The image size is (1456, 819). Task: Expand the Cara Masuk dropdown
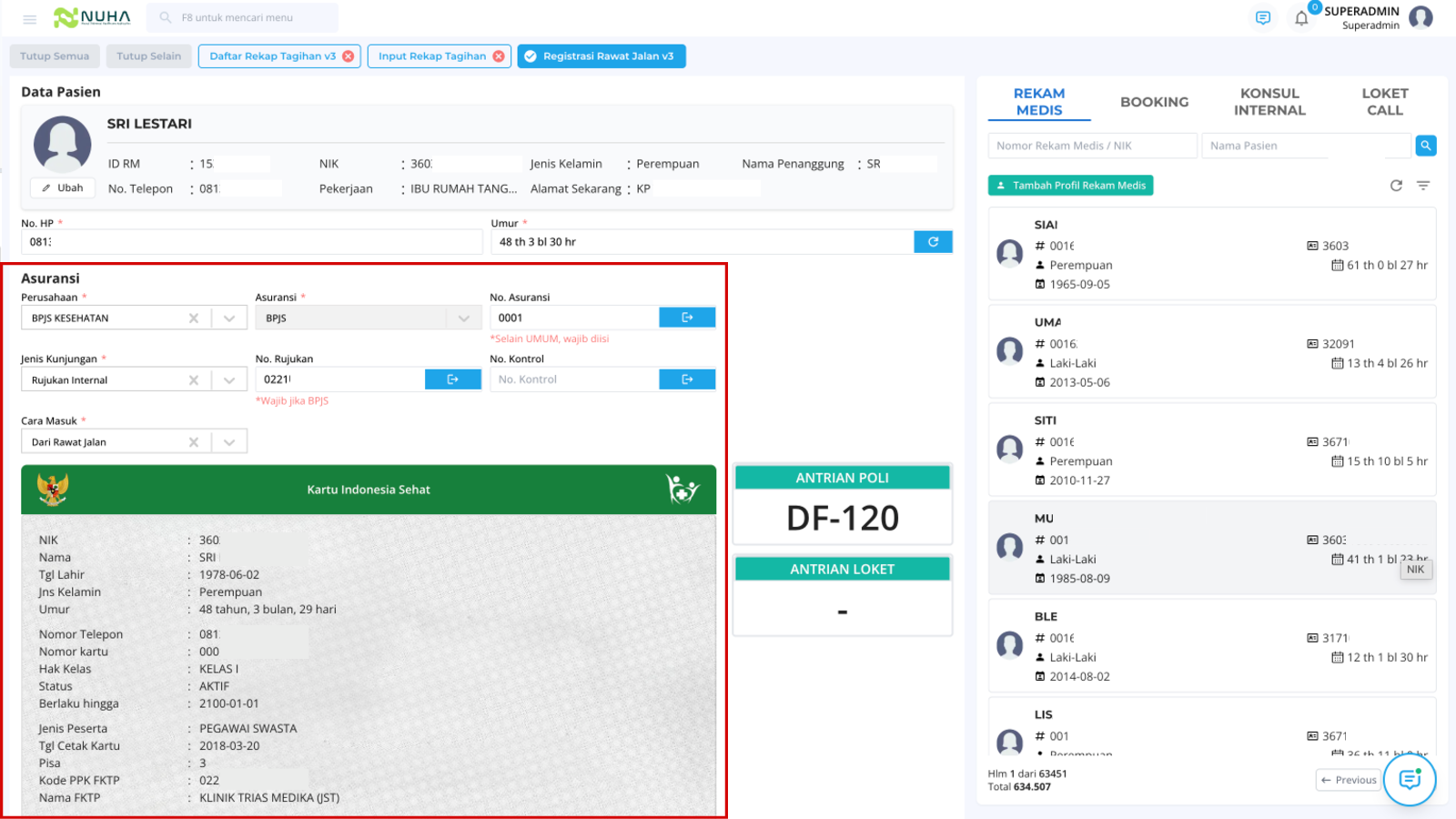229,442
